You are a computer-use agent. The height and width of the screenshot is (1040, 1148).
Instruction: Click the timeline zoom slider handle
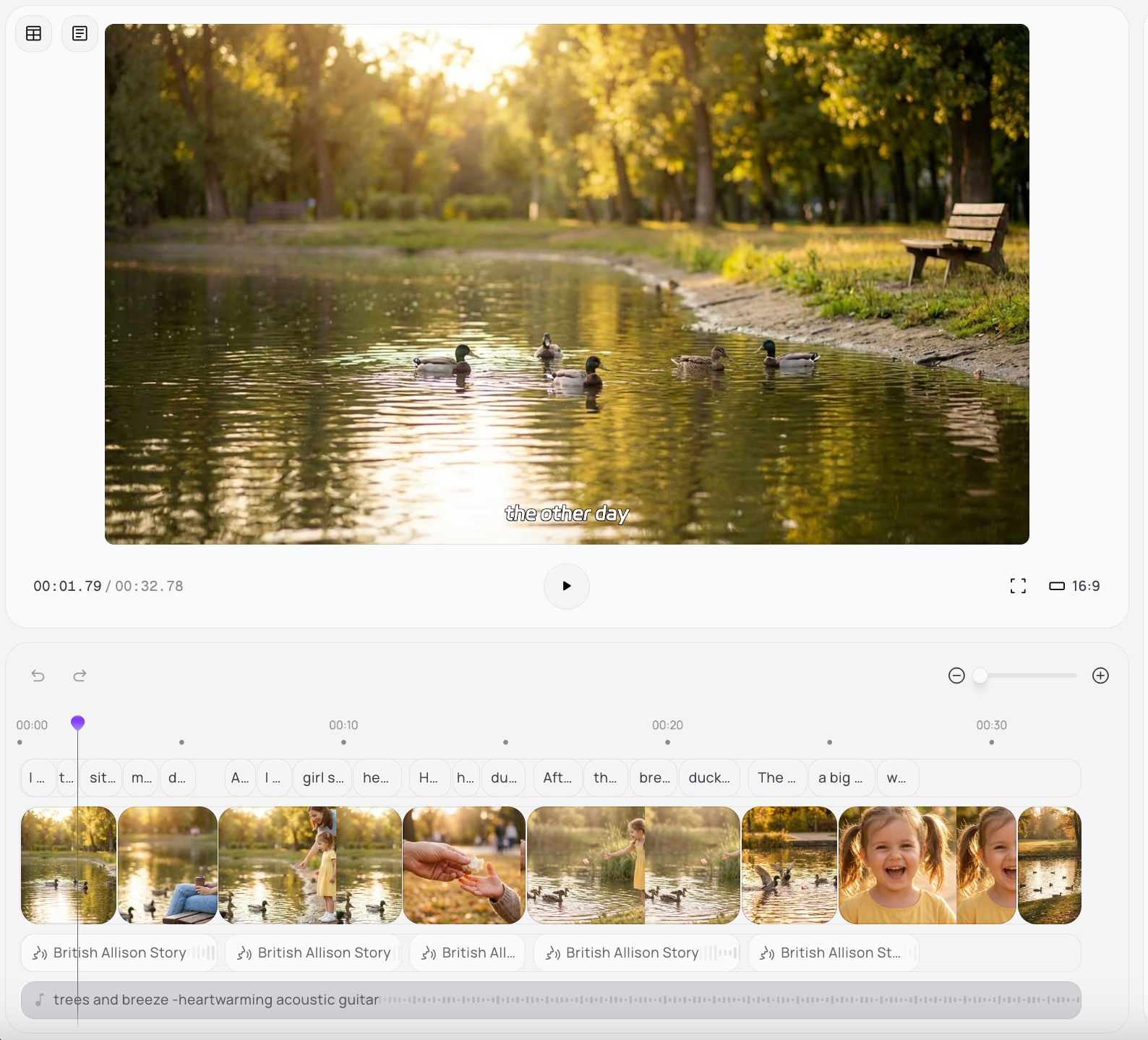[x=980, y=675]
